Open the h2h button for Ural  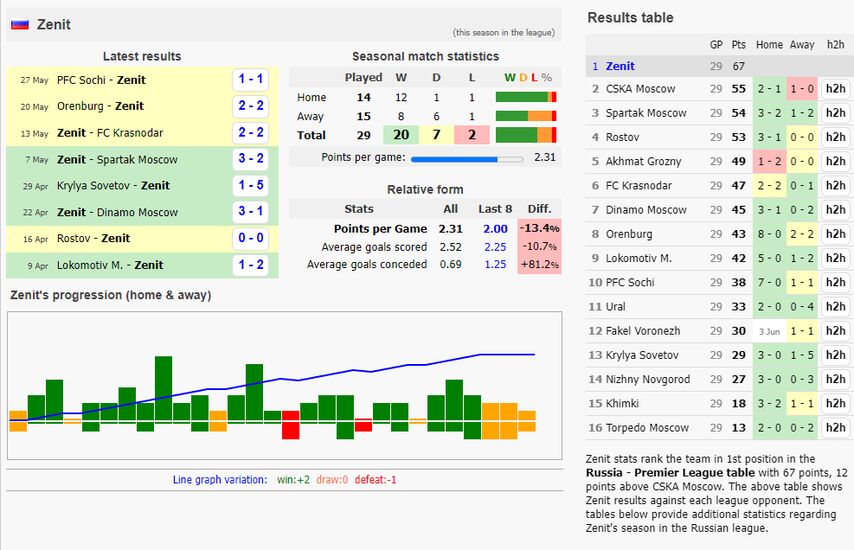tap(835, 307)
